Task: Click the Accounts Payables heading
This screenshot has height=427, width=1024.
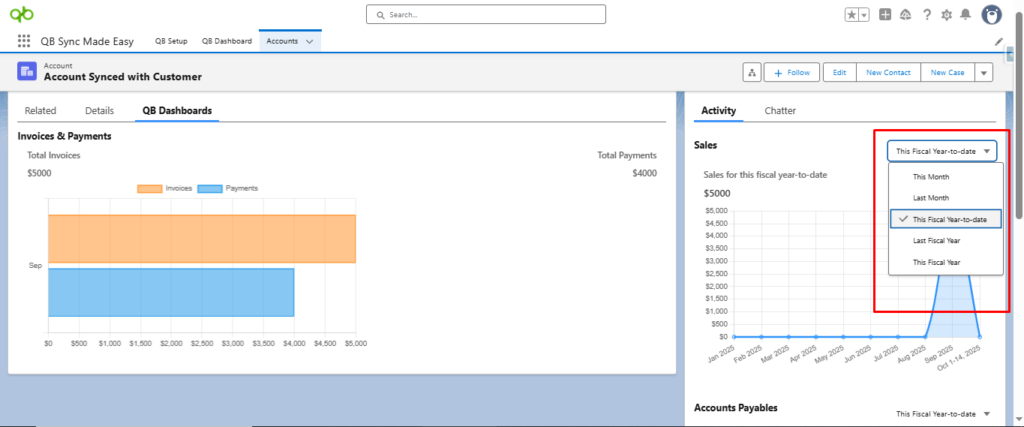Action: (736, 407)
